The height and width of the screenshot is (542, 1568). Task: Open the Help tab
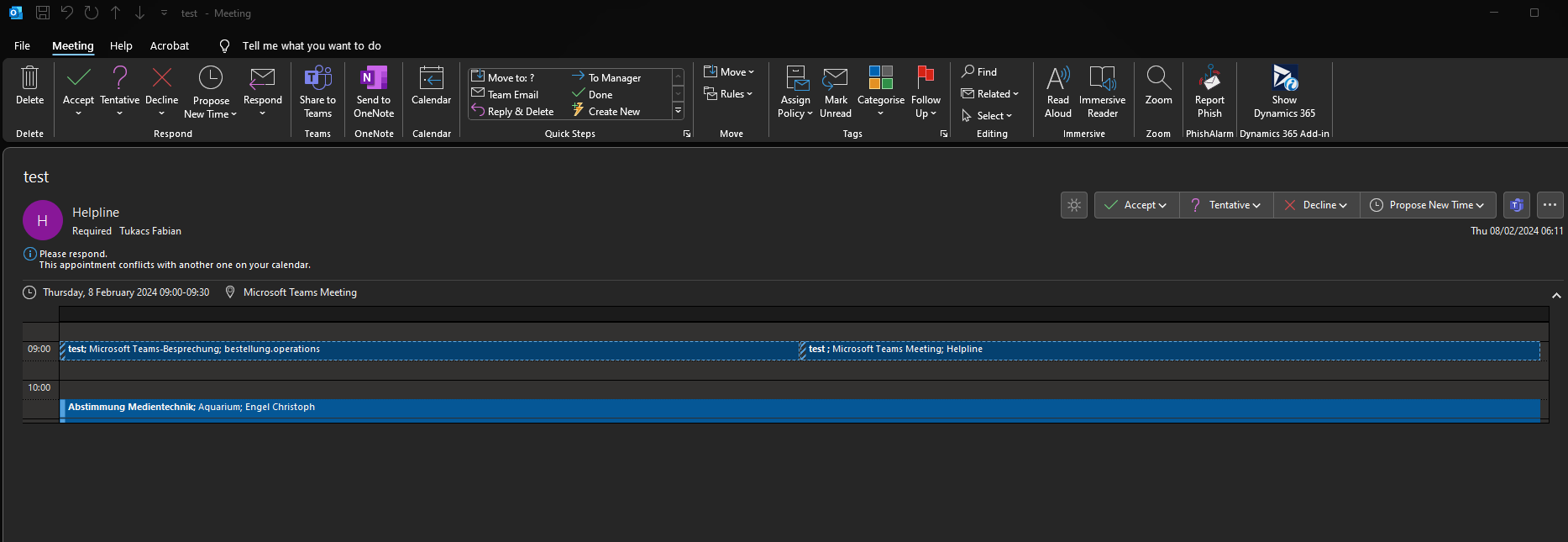(121, 45)
